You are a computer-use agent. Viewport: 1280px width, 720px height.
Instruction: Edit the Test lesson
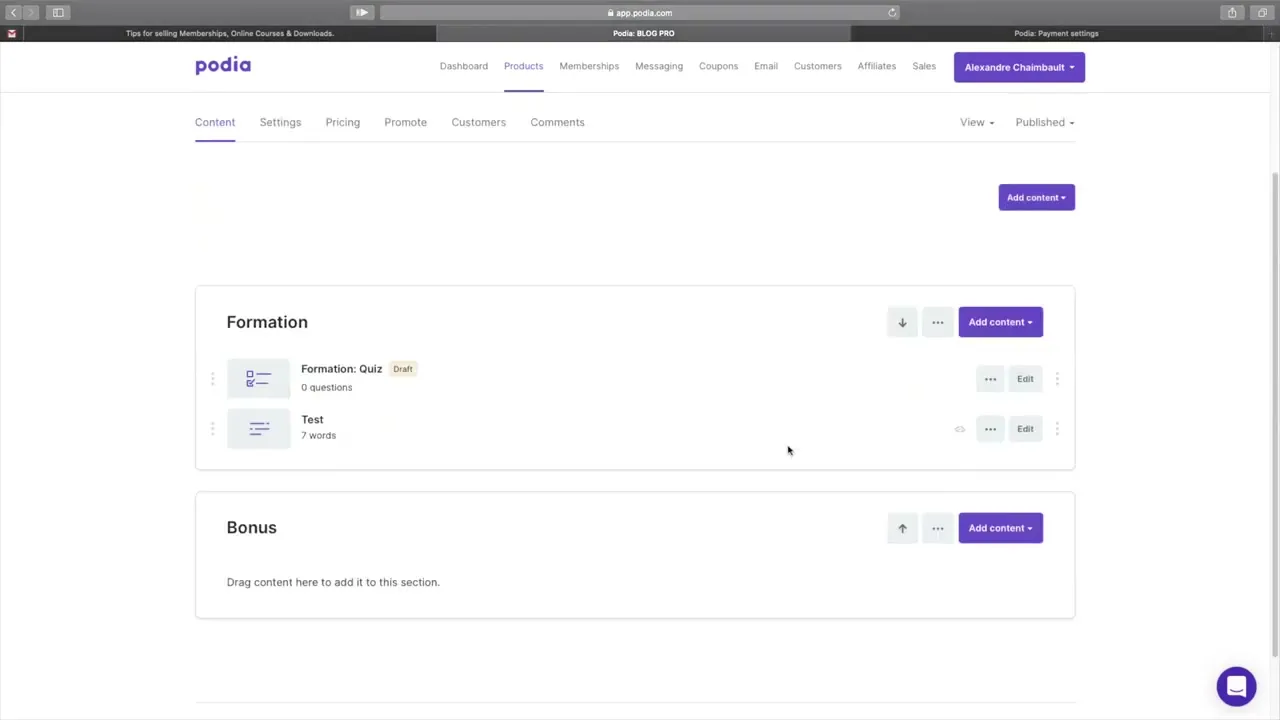pyautogui.click(x=1025, y=429)
